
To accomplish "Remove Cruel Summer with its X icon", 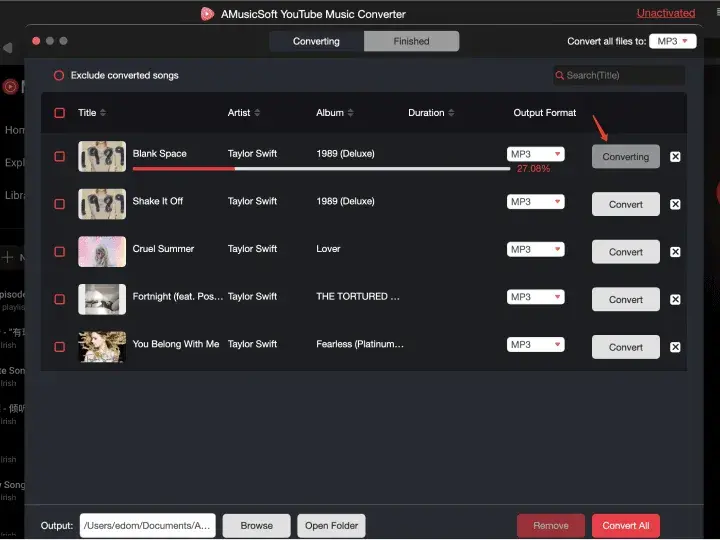I will point(675,252).
